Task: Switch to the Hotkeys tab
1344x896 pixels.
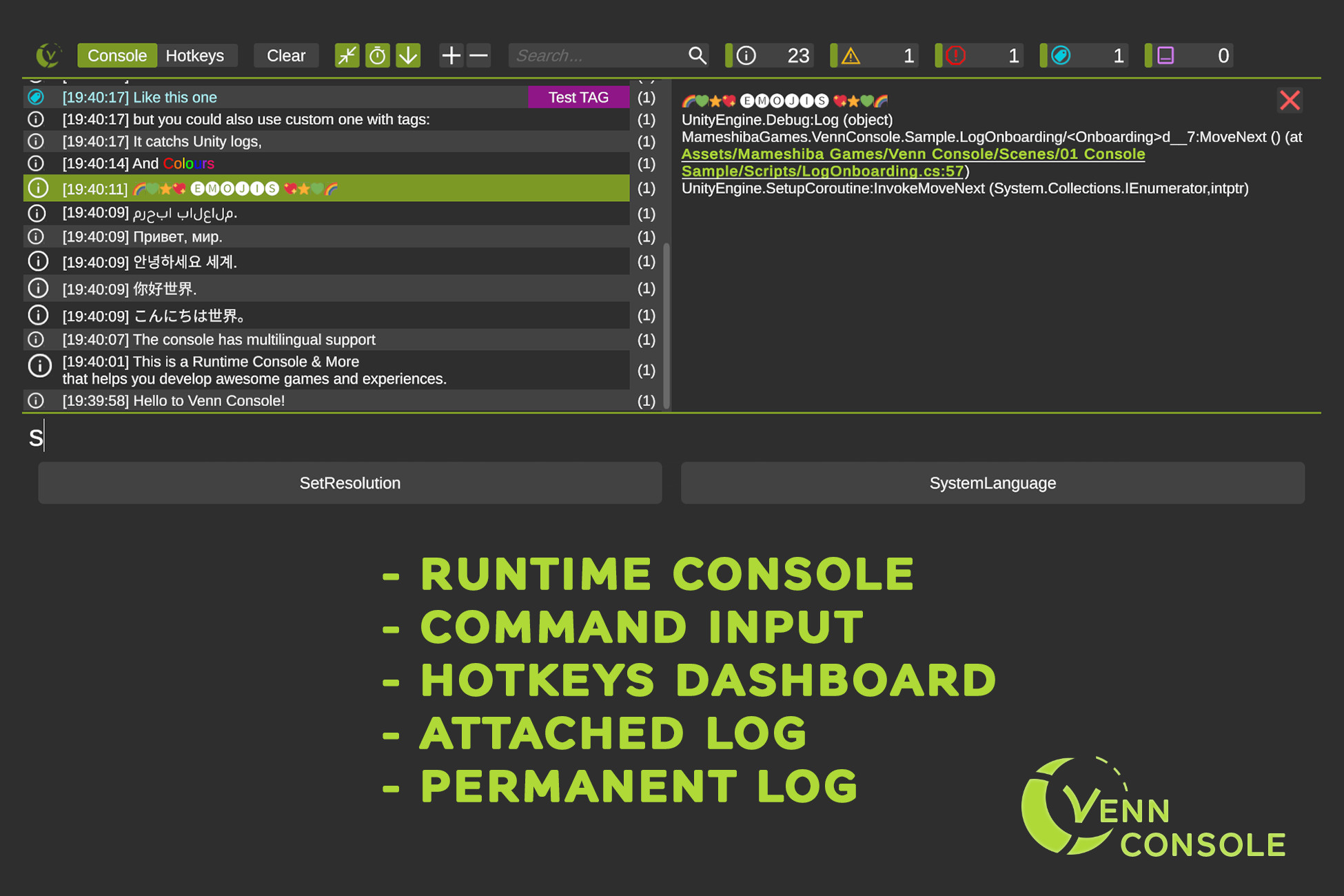Action: coord(195,55)
